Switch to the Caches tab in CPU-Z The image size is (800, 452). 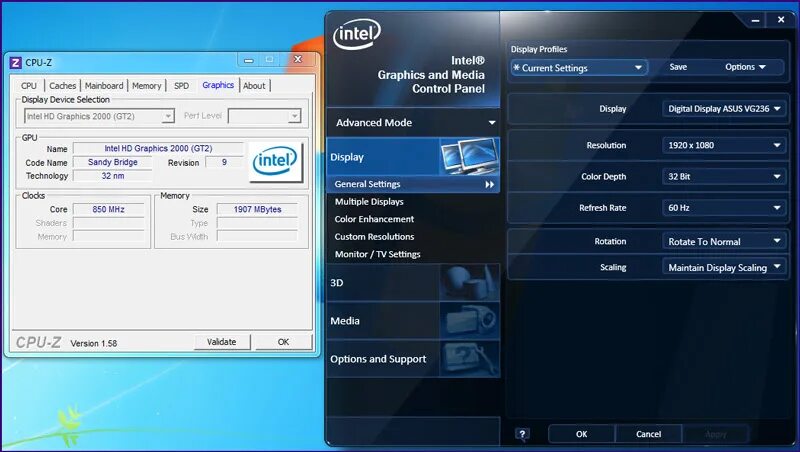tap(62, 86)
